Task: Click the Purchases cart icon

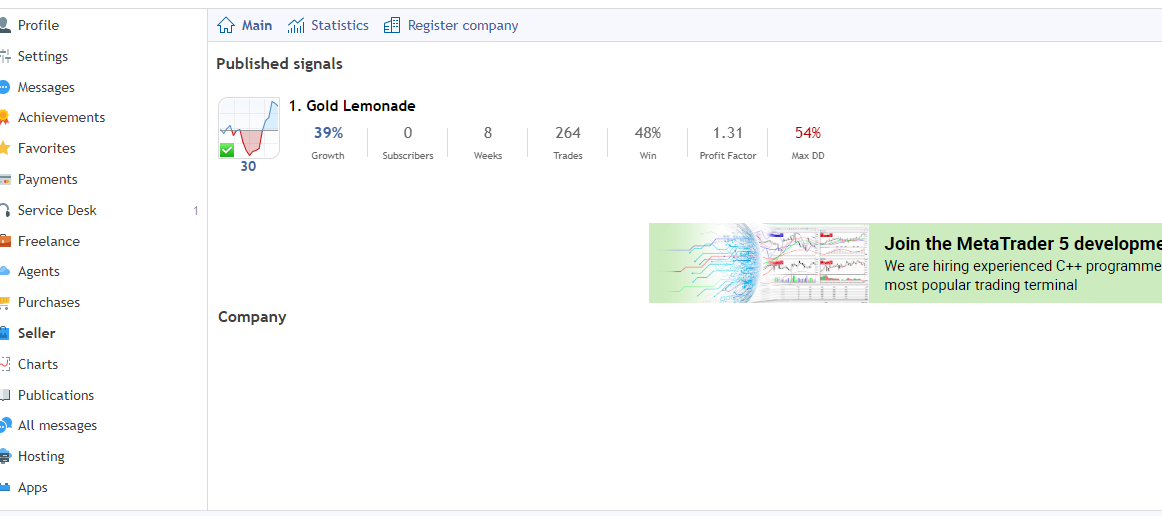Action: [4, 302]
